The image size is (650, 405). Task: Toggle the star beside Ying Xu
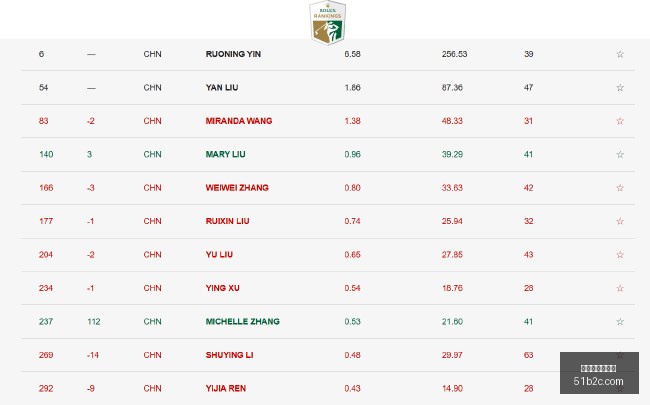(x=620, y=288)
